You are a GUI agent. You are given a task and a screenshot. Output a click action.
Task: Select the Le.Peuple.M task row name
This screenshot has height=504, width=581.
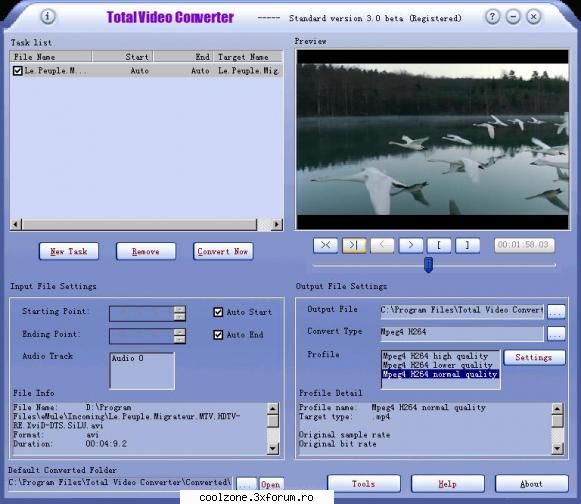pos(56,70)
